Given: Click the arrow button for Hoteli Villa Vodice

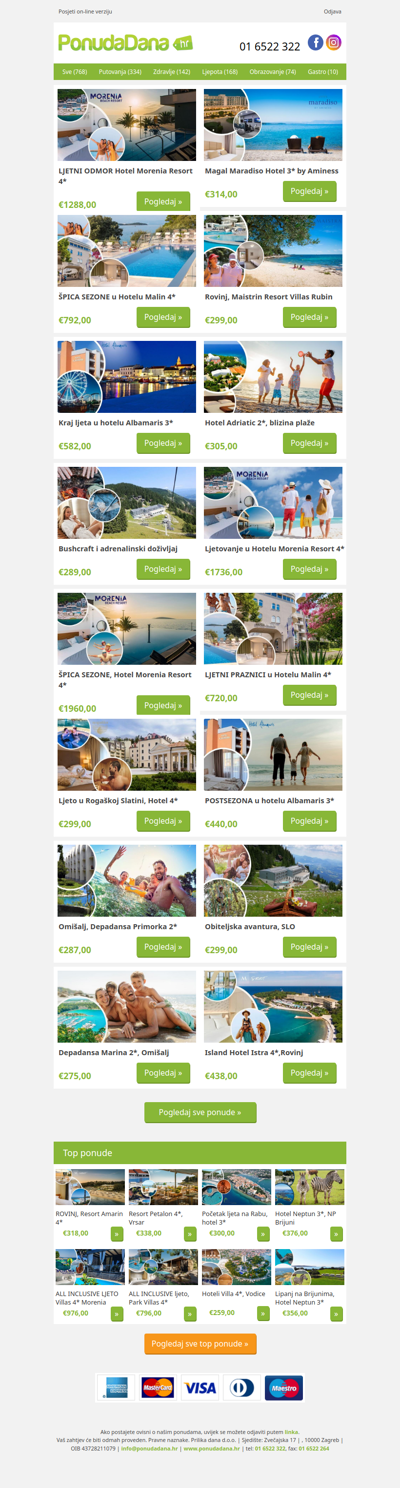Looking at the screenshot, I should coord(263,1314).
